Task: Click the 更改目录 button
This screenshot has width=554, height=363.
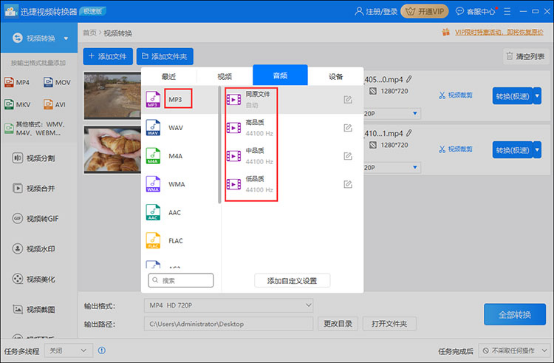Action: point(338,324)
